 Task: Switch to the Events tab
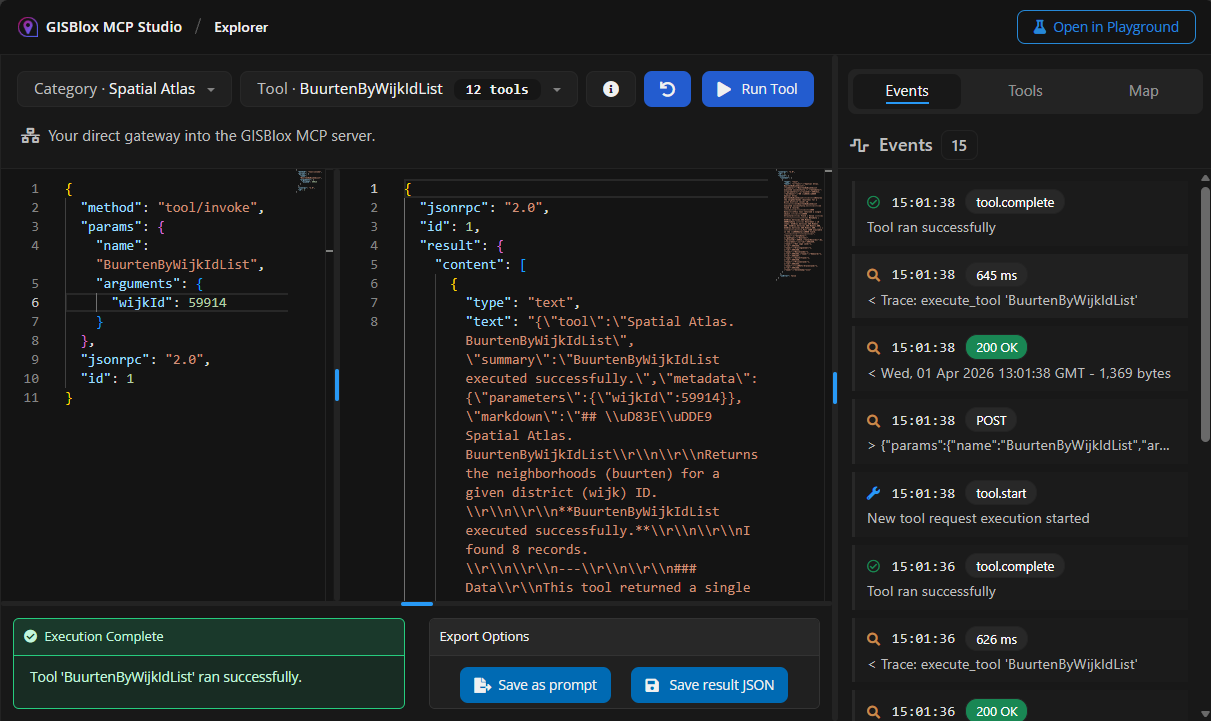click(907, 91)
